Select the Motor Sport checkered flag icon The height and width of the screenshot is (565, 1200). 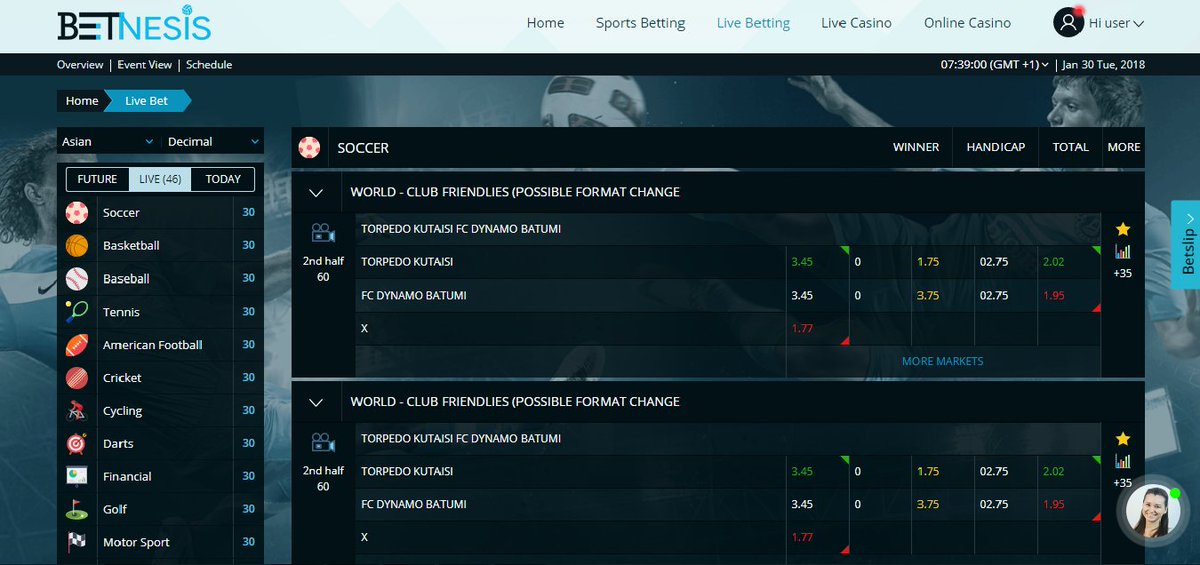[77, 542]
